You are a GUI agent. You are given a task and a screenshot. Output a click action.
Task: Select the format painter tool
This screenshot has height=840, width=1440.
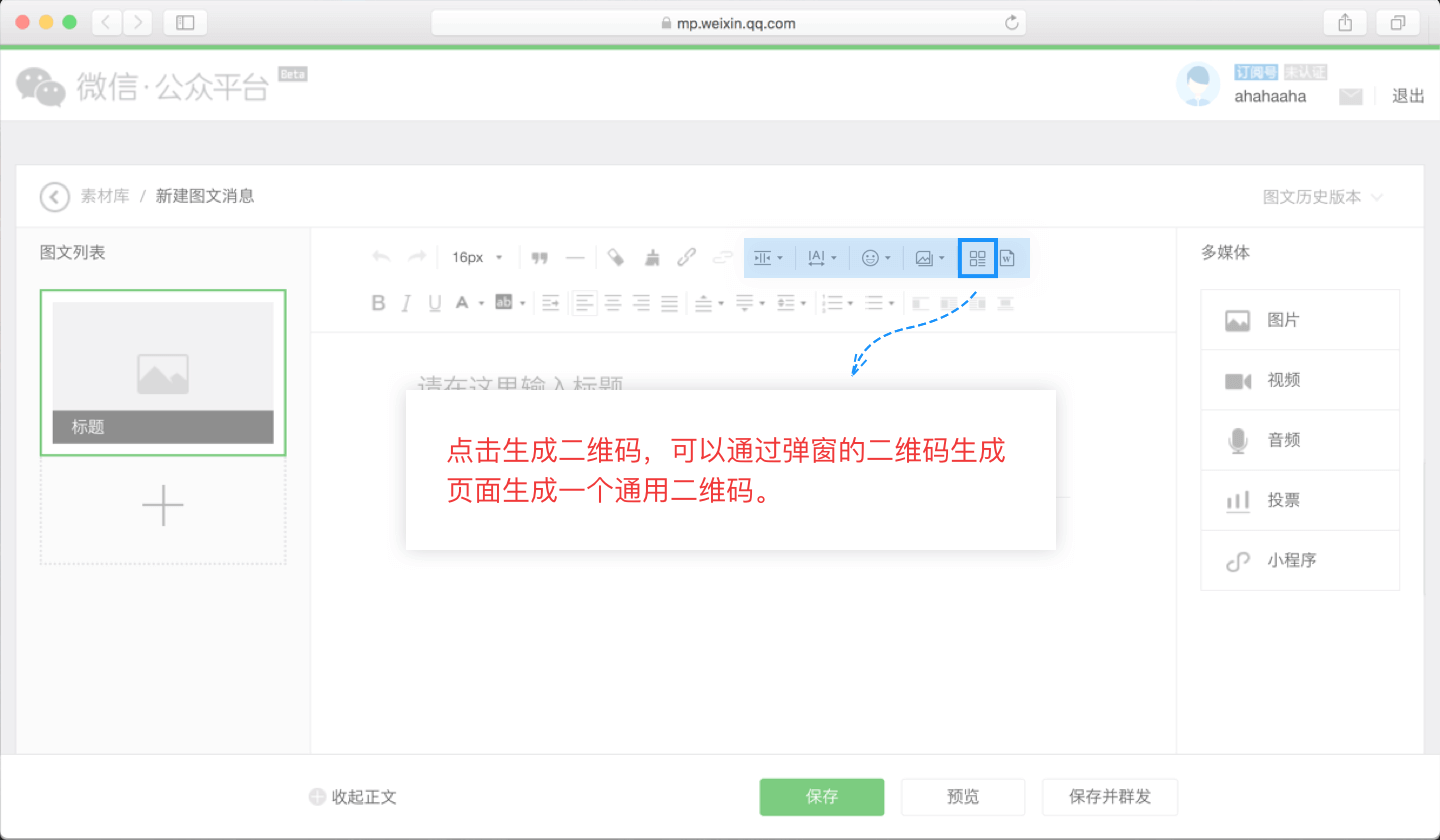pos(617,257)
